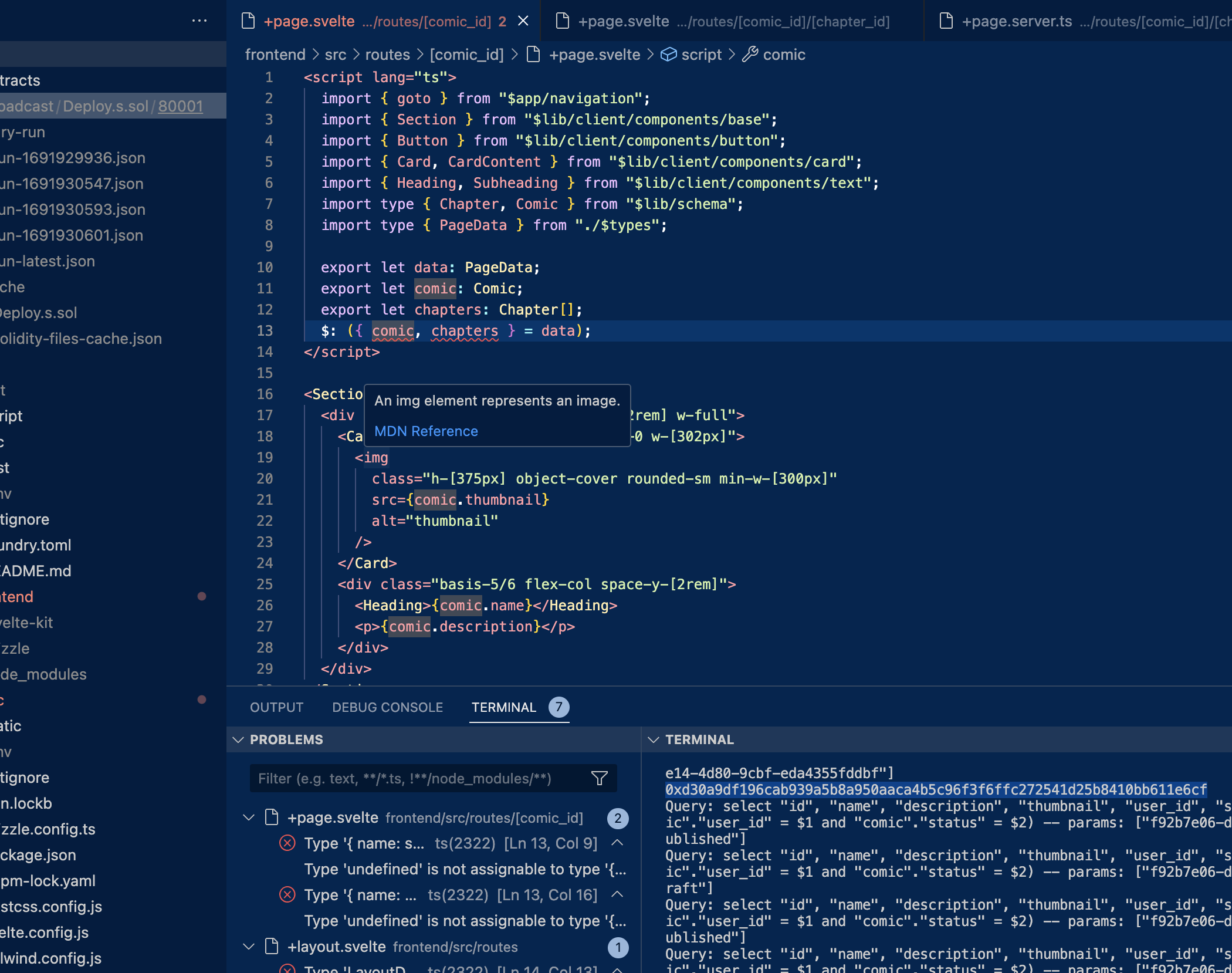Viewport: 1232px width, 973px height.
Task: Click the comic variable on line 11
Action: (x=435, y=289)
